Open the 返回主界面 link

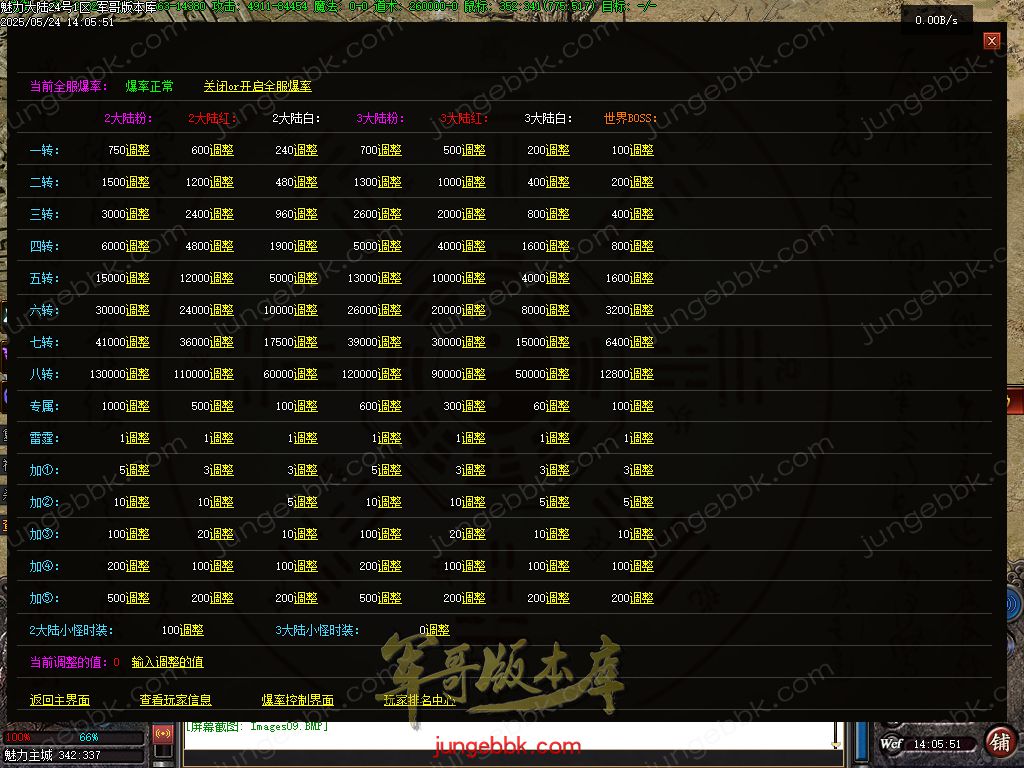(60, 700)
